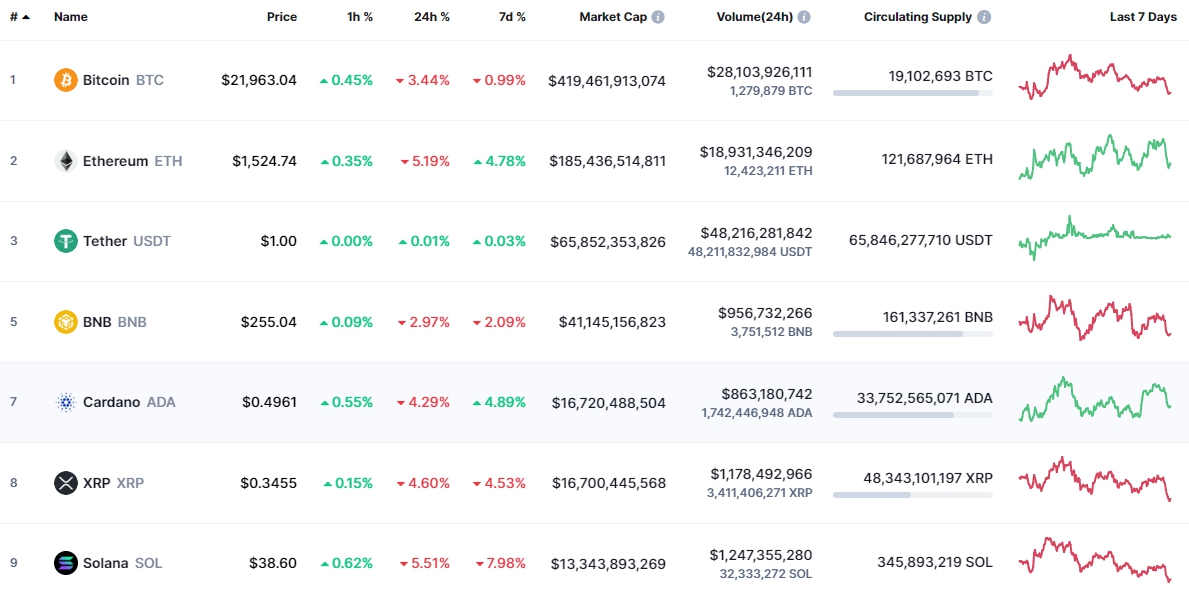Click Ethereum's circulating supply 121,687,964 ETH
This screenshot has width=1189, height=598.
[937, 159]
